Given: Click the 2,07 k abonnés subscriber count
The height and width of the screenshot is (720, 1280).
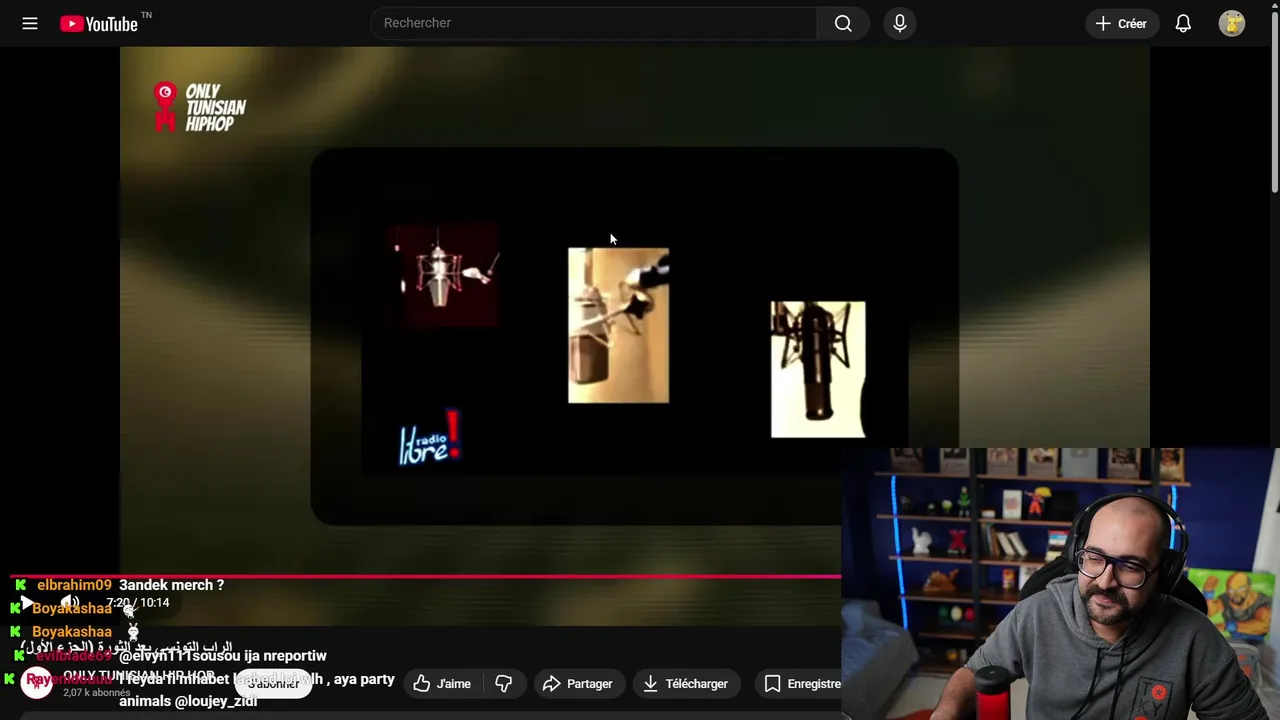Looking at the screenshot, I should [x=97, y=692].
